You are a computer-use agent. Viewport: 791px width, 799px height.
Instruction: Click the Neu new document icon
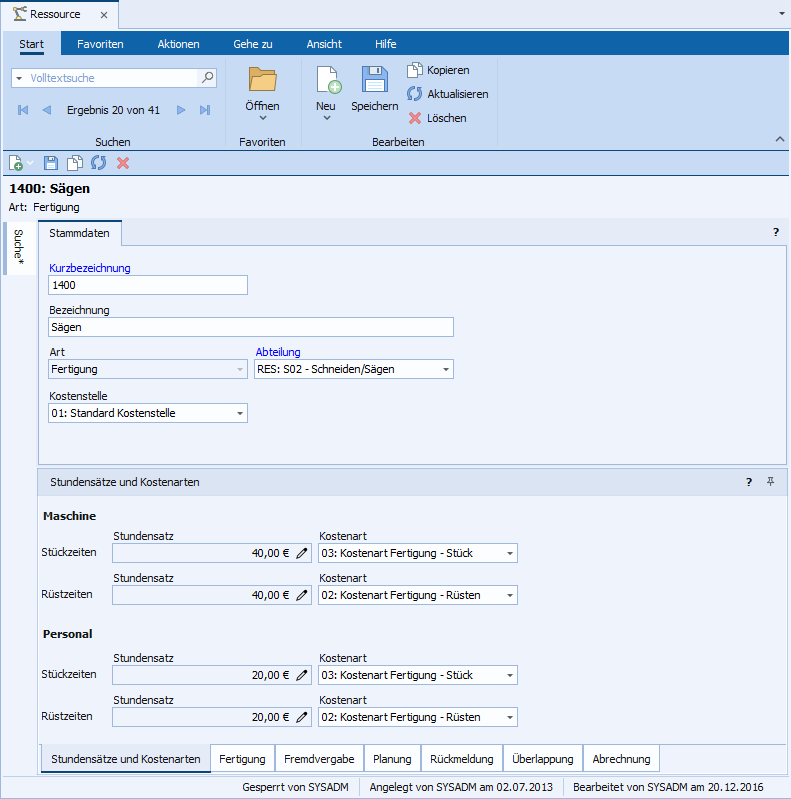[x=327, y=82]
